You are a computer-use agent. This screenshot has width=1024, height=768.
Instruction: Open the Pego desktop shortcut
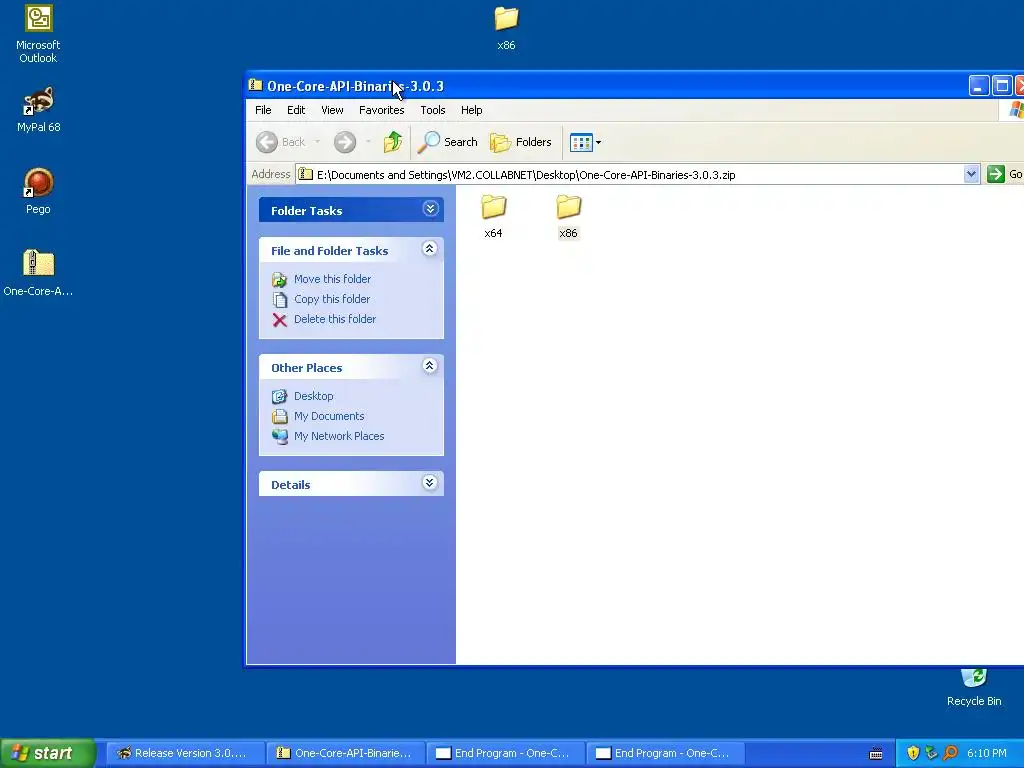click(x=39, y=191)
